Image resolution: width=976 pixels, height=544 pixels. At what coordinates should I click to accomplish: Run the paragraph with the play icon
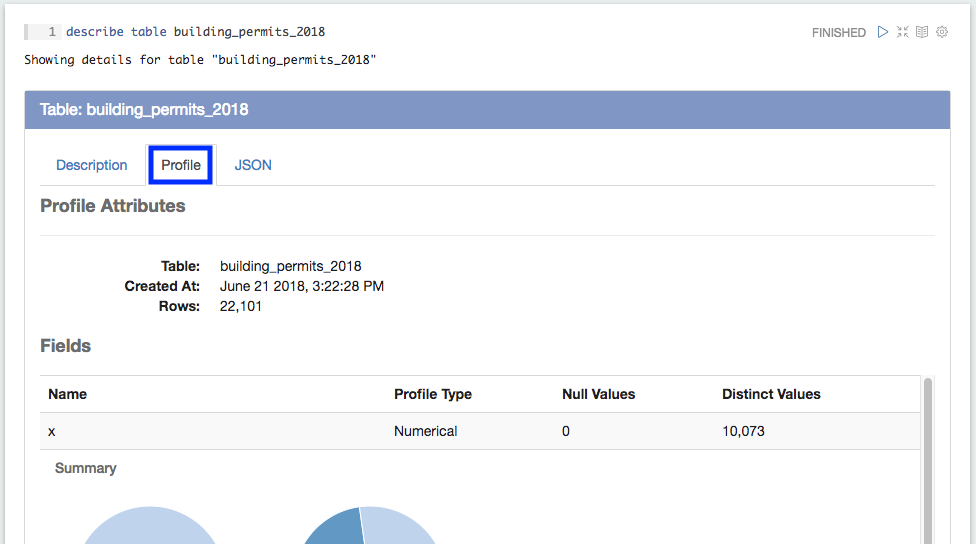(883, 32)
